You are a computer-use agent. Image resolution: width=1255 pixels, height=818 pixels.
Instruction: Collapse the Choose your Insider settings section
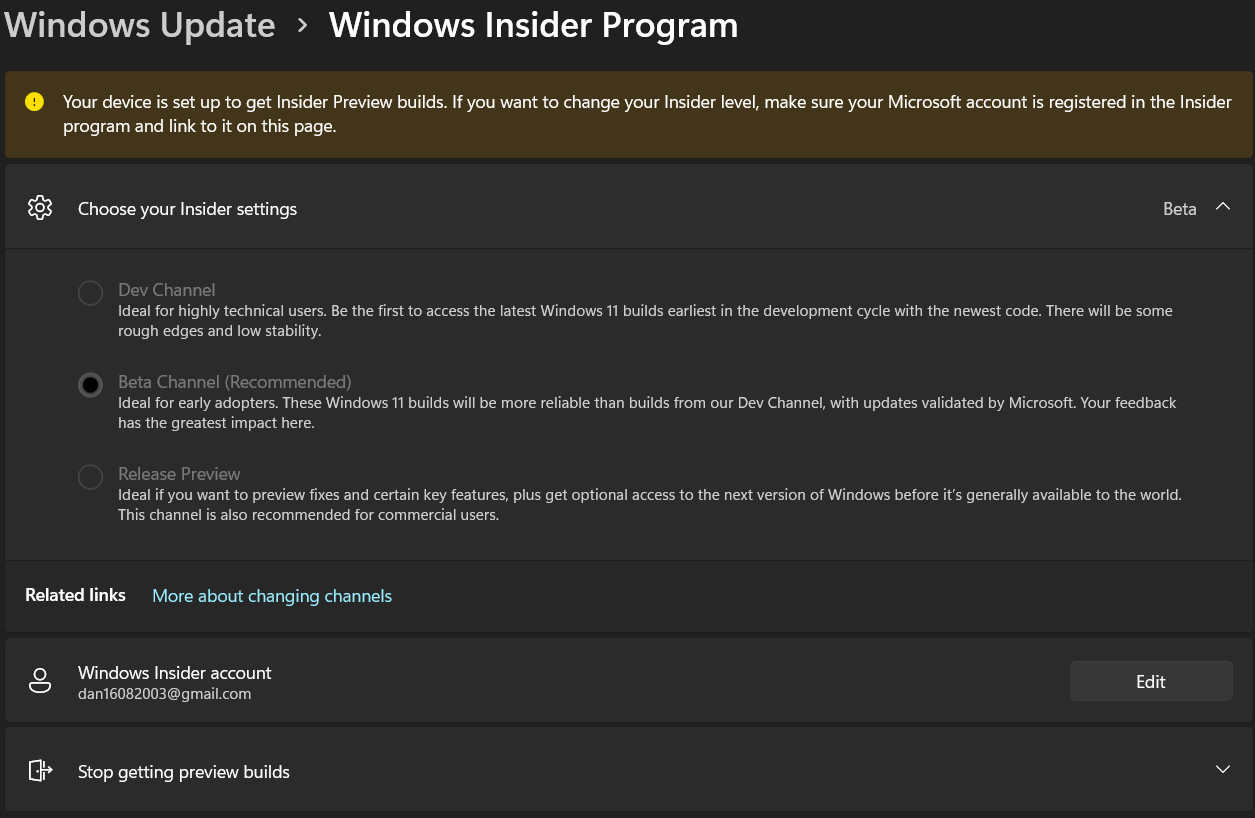point(1222,207)
